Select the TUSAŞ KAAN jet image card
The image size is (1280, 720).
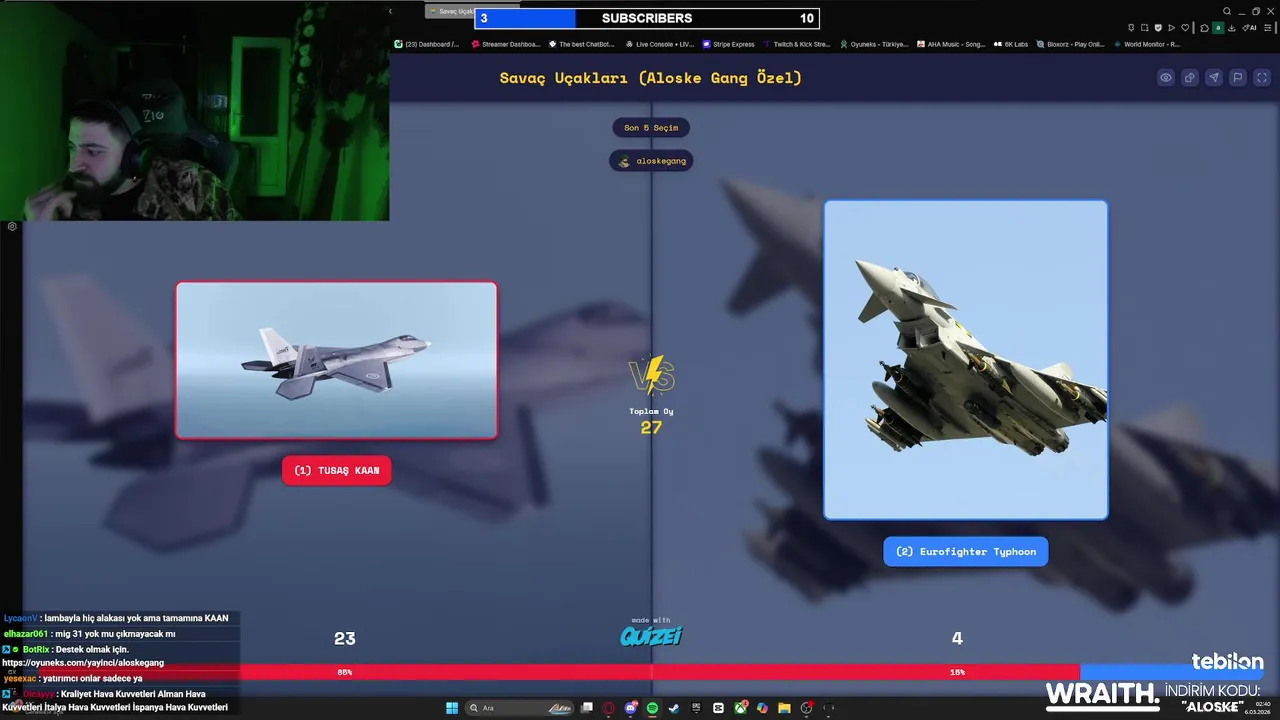(336, 360)
